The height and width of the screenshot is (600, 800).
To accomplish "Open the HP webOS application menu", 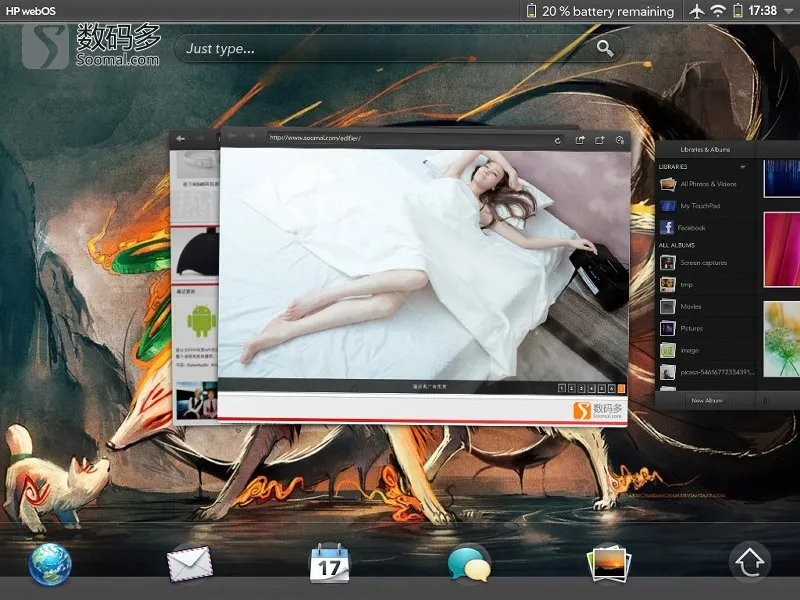I will tap(31, 11).
